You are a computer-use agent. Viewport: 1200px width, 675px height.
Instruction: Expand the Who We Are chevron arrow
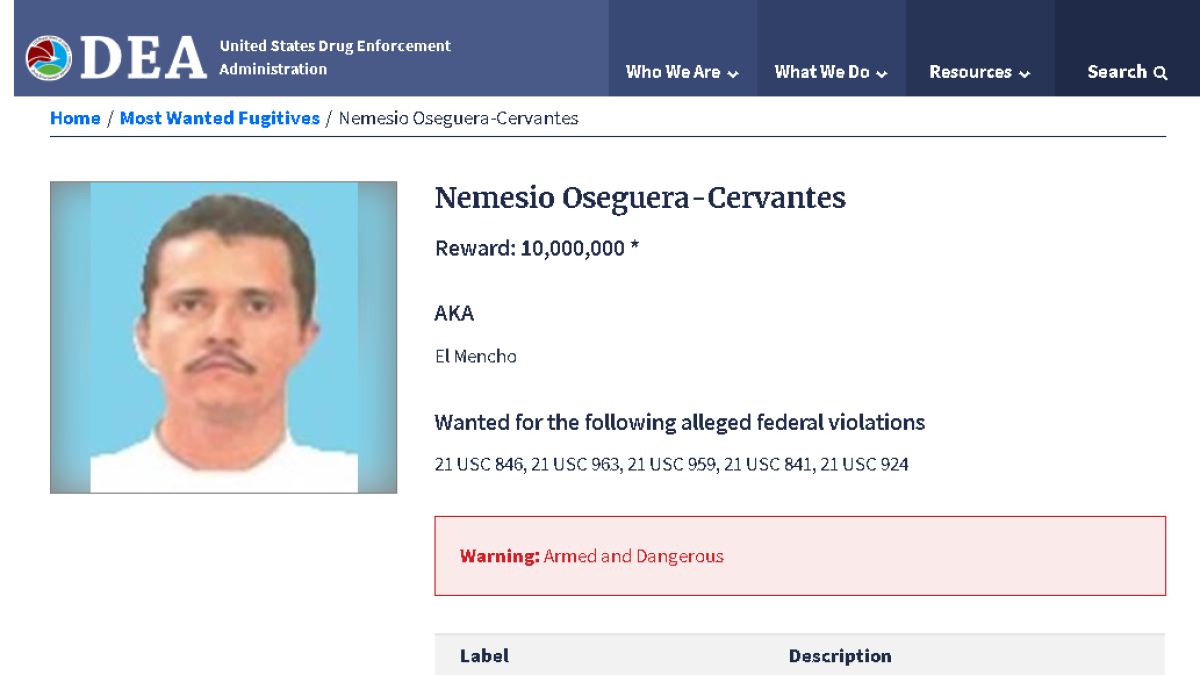(733, 74)
